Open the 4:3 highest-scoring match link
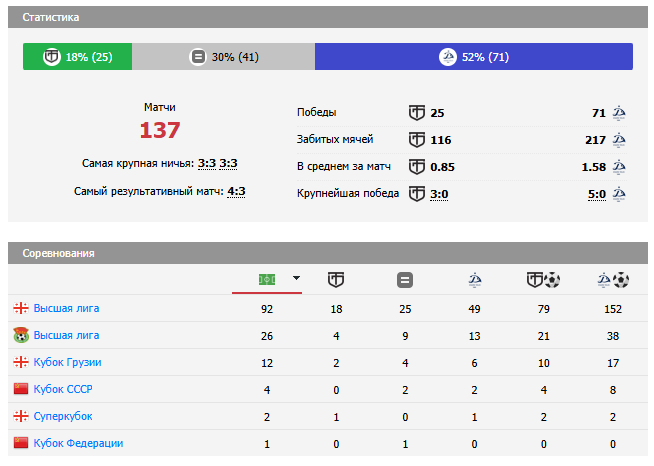The width and height of the screenshot is (654, 466). pyautogui.click(x=236, y=192)
